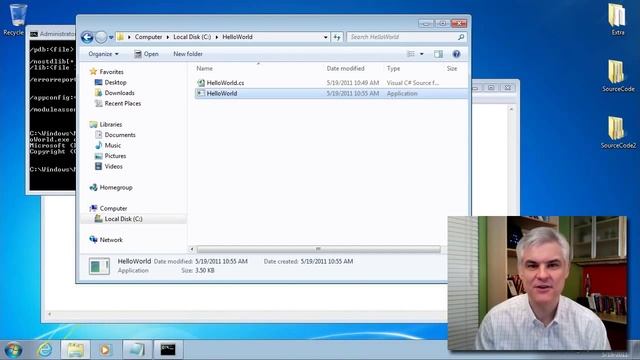Open Recent Places under Favorites
This screenshot has height=360, width=640.
tap(123, 104)
